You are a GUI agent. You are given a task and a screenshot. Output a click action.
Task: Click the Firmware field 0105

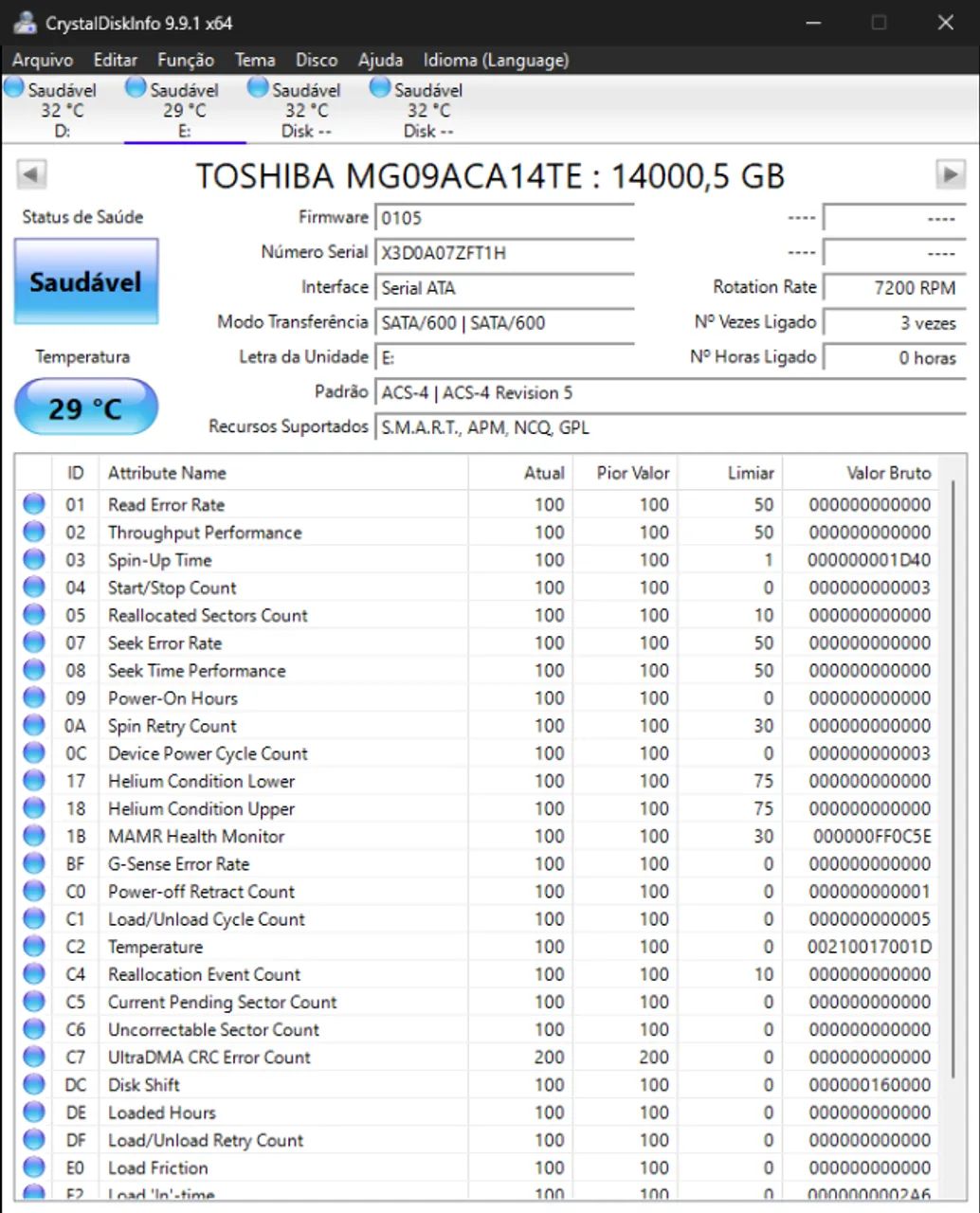504,218
